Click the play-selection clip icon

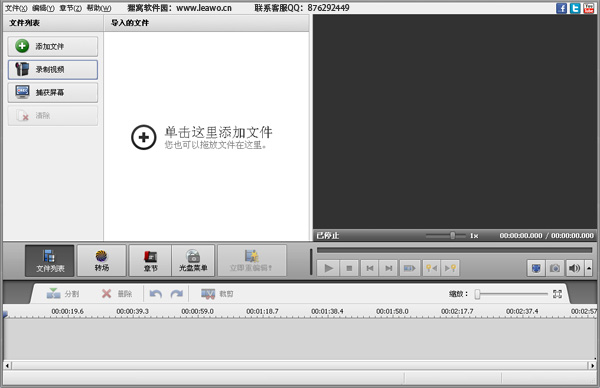click(x=409, y=268)
